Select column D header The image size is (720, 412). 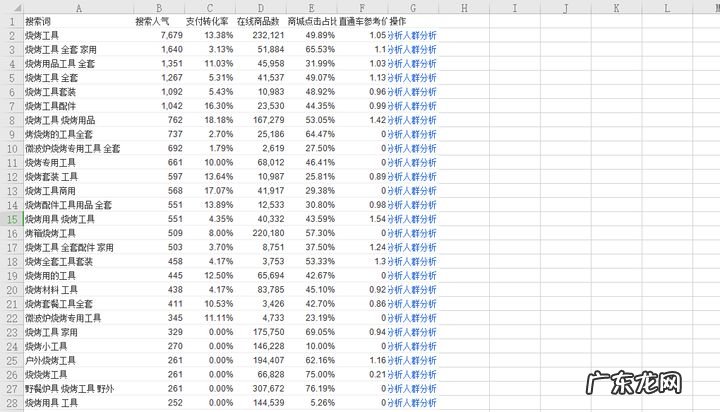coord(260,8)
